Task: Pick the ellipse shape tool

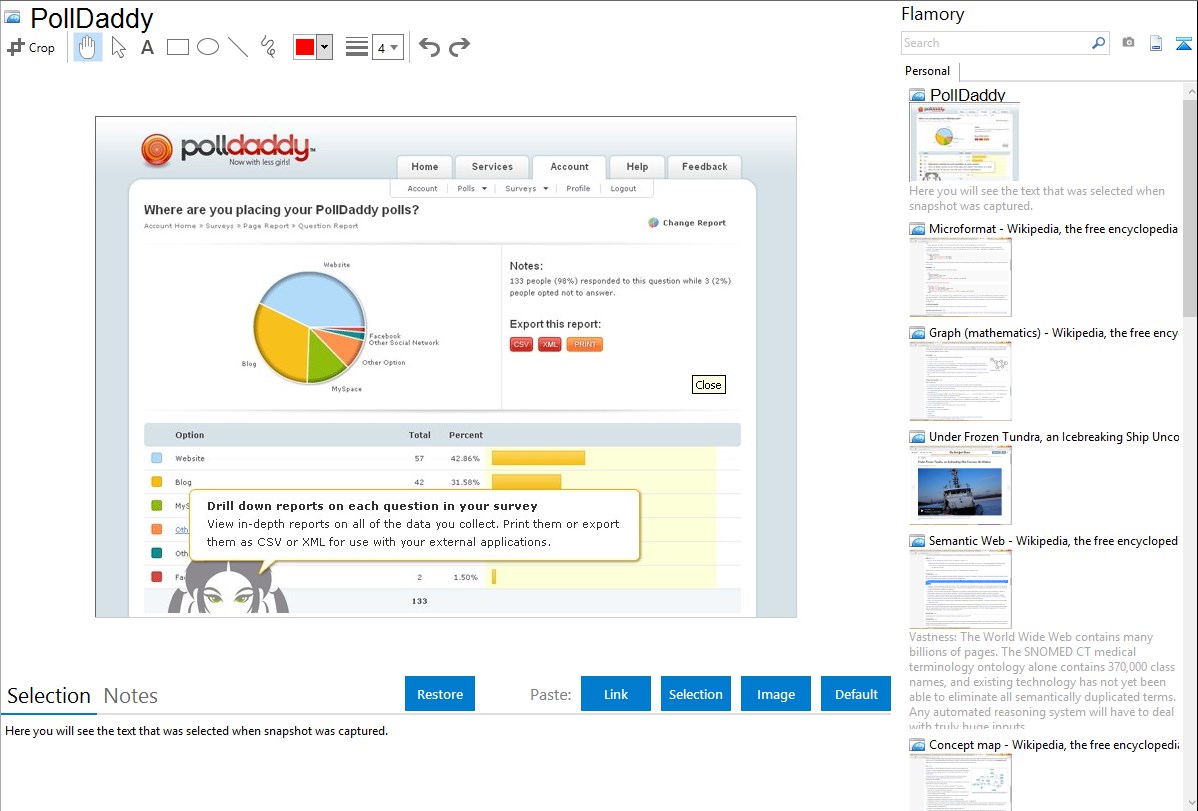Action: 208,47
